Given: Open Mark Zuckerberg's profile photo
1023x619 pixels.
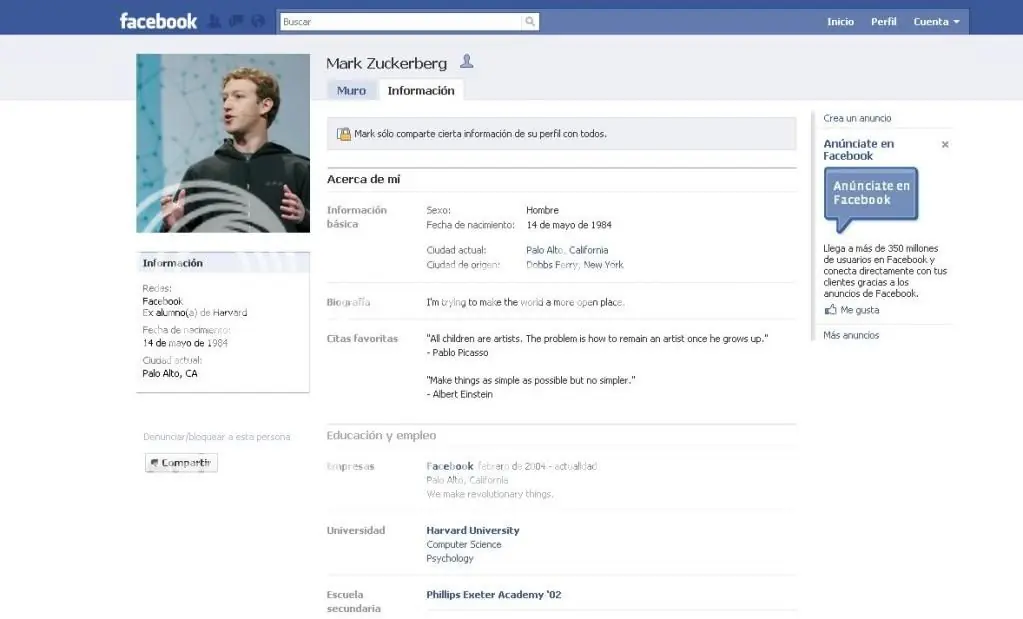Looking at the screenshot, I should [223, 143].
